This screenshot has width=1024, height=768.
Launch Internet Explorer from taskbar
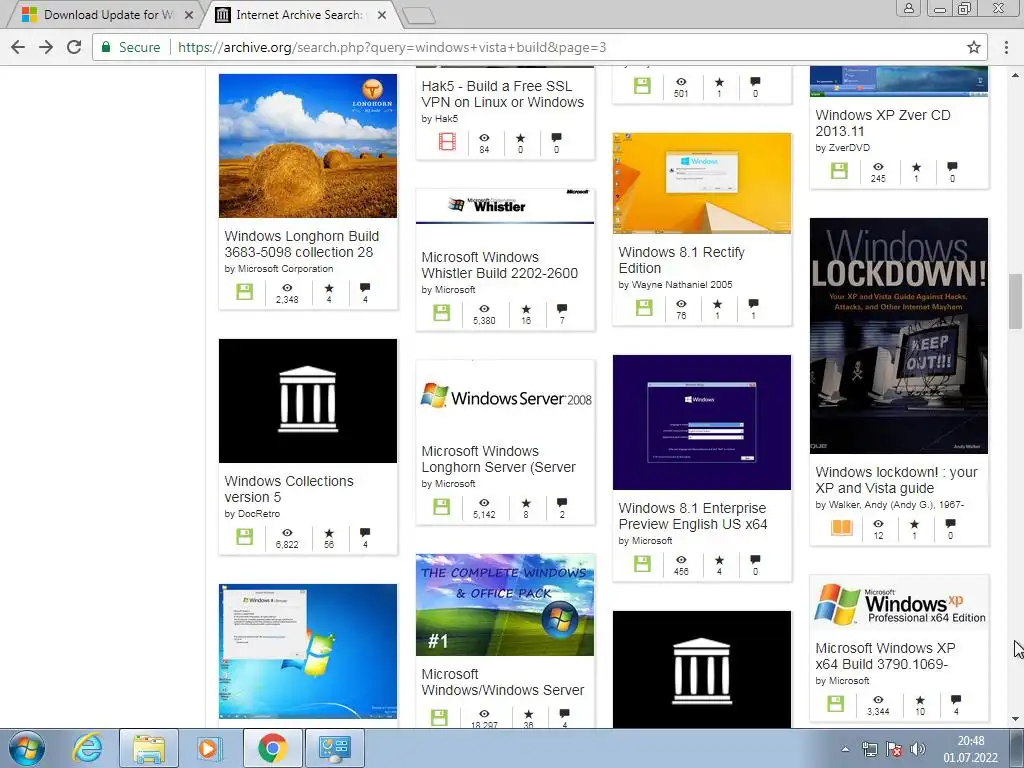point(88,748)
